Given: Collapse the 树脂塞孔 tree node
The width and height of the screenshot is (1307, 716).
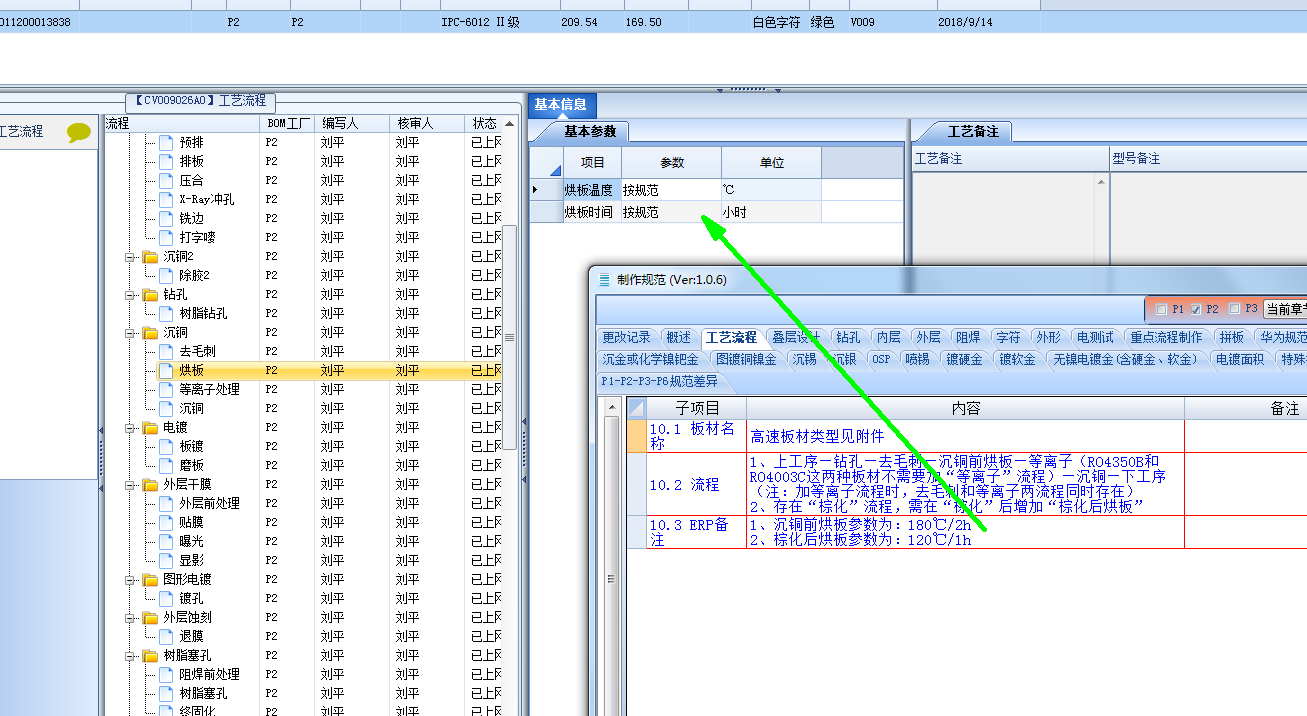Looking at the screenshot, I should [130, 656].
